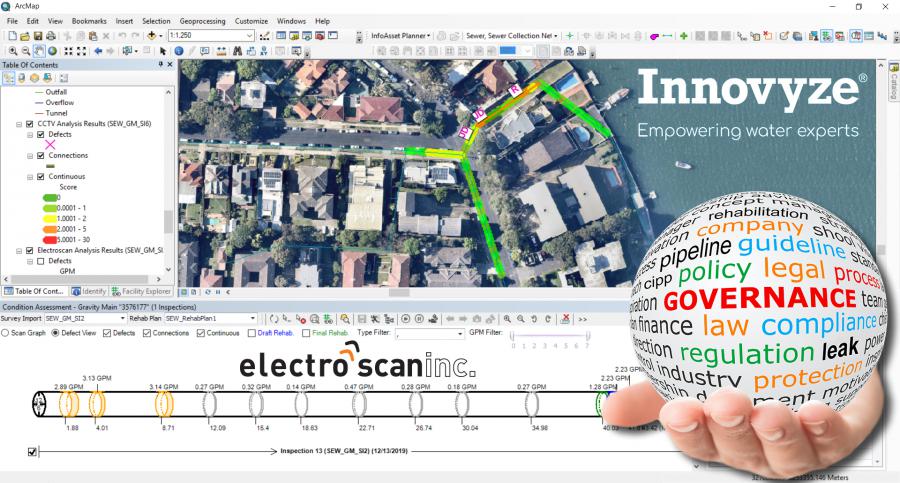Toggle Inspection 13 checkbox below the pipe

tap(32, 452)
